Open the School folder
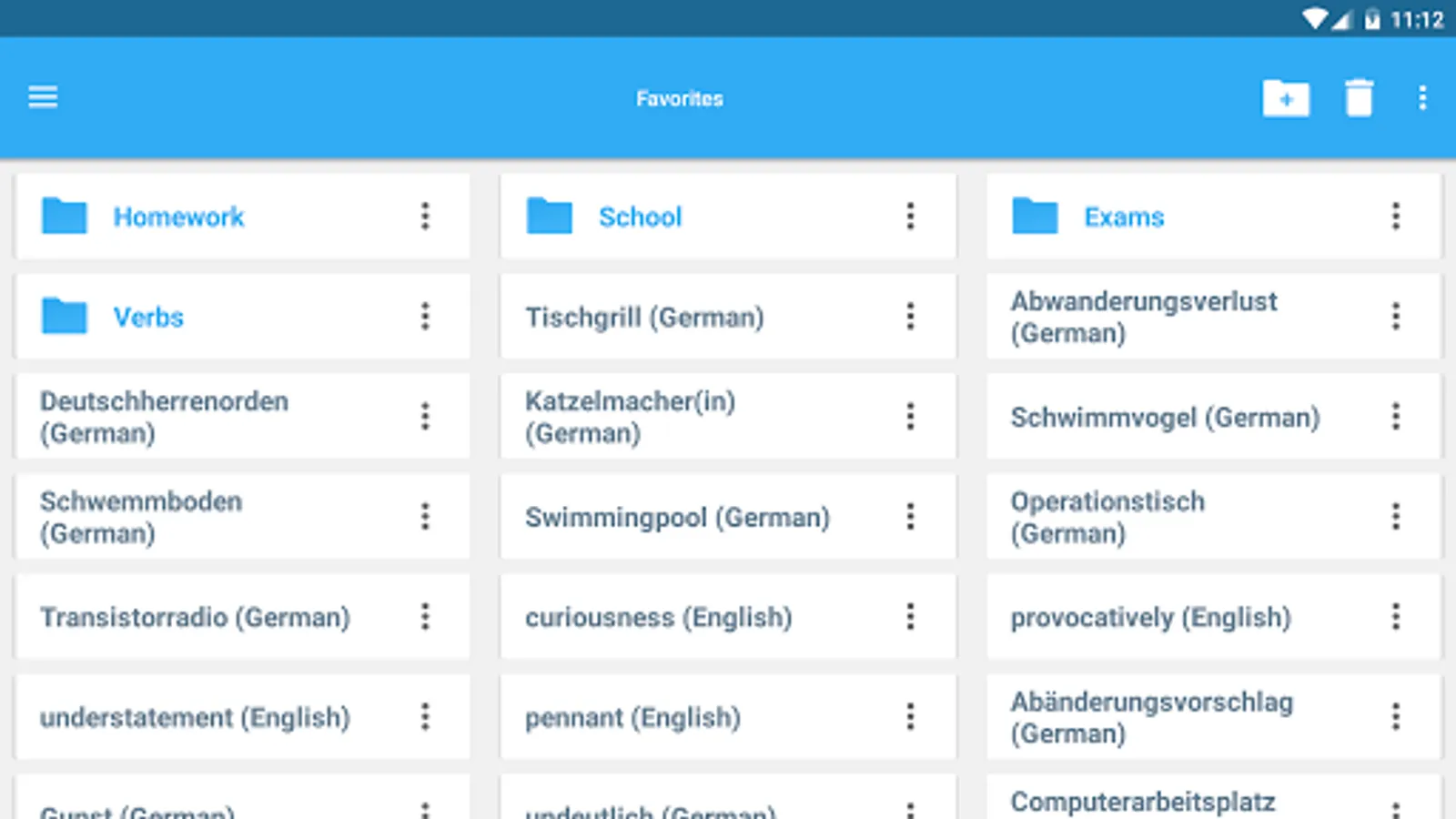The width and height of the screenshot is (1456, 819). pos(728,217)
